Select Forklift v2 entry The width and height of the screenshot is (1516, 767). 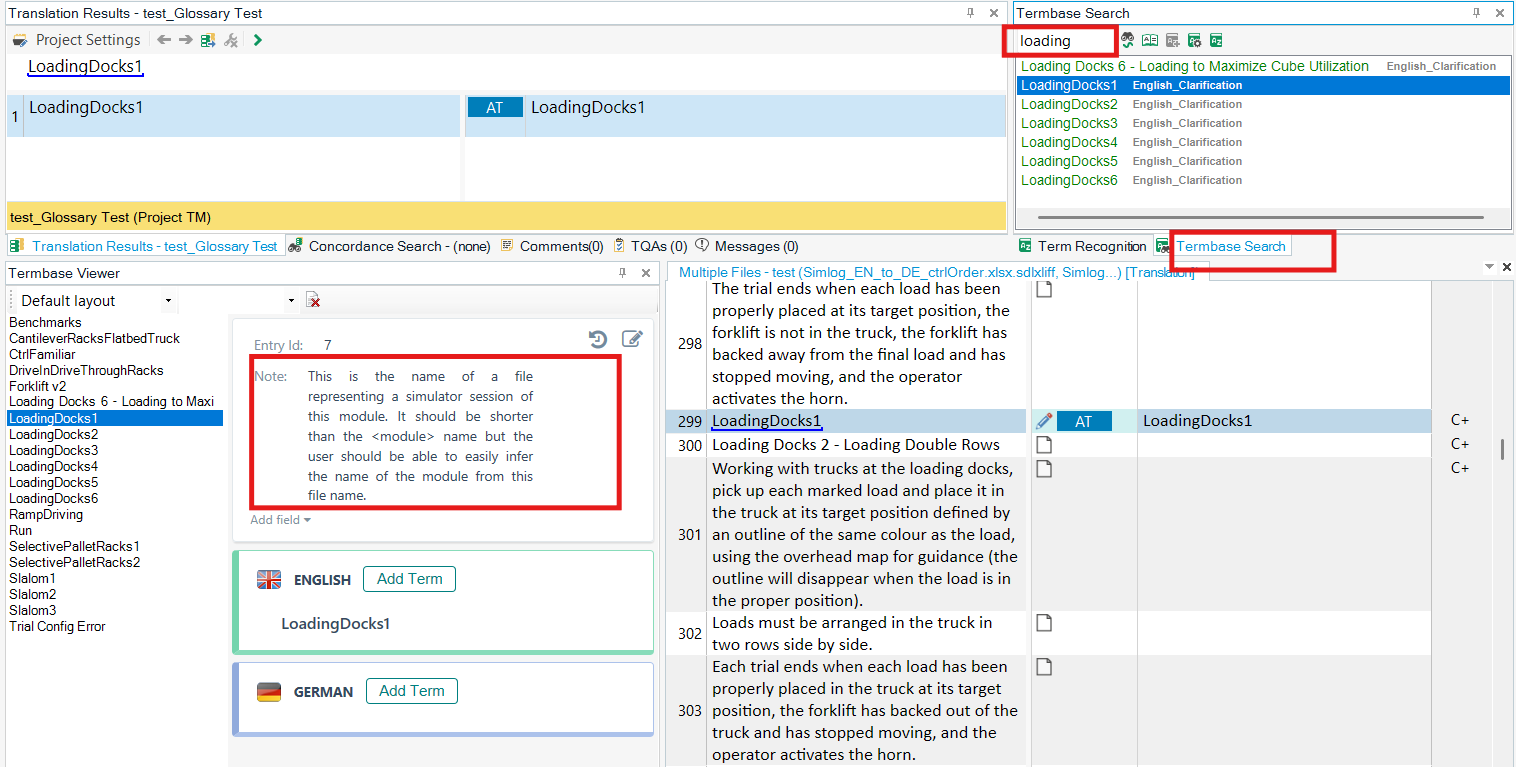[x=38, y=387]
